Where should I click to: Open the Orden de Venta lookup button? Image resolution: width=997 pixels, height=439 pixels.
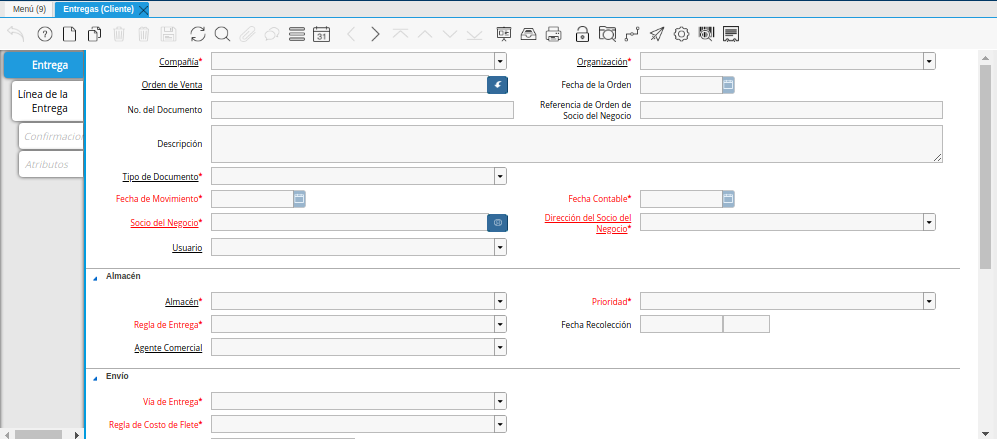click(x=498, y=85)
